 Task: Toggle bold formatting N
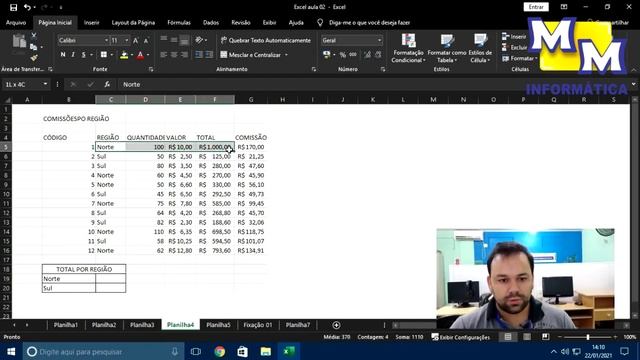pos(63,55)
